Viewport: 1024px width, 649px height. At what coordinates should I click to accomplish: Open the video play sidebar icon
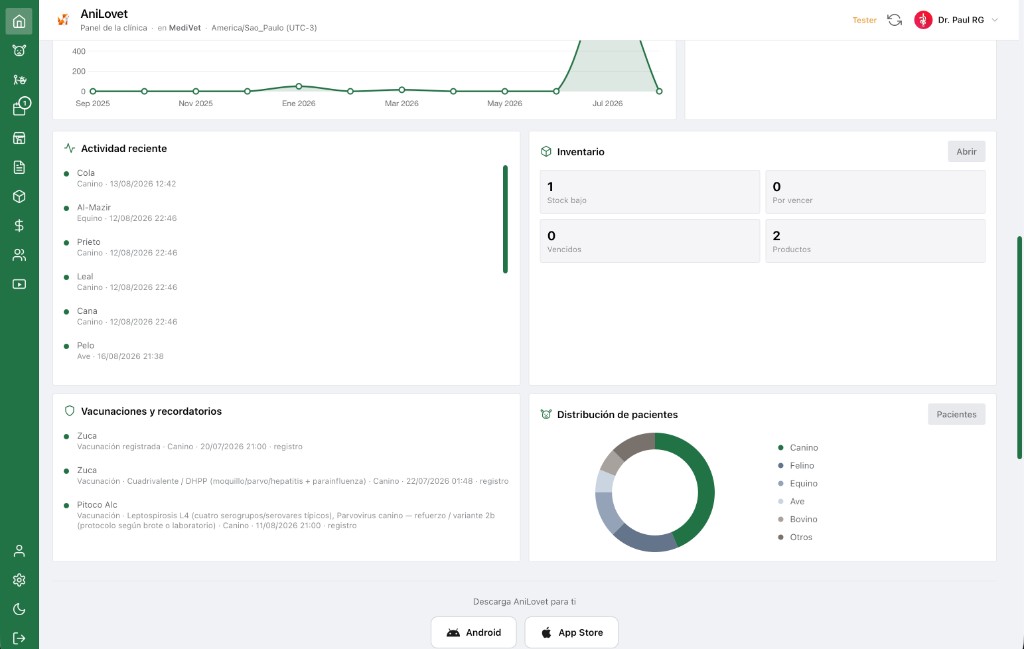click(x=19, y=284)
